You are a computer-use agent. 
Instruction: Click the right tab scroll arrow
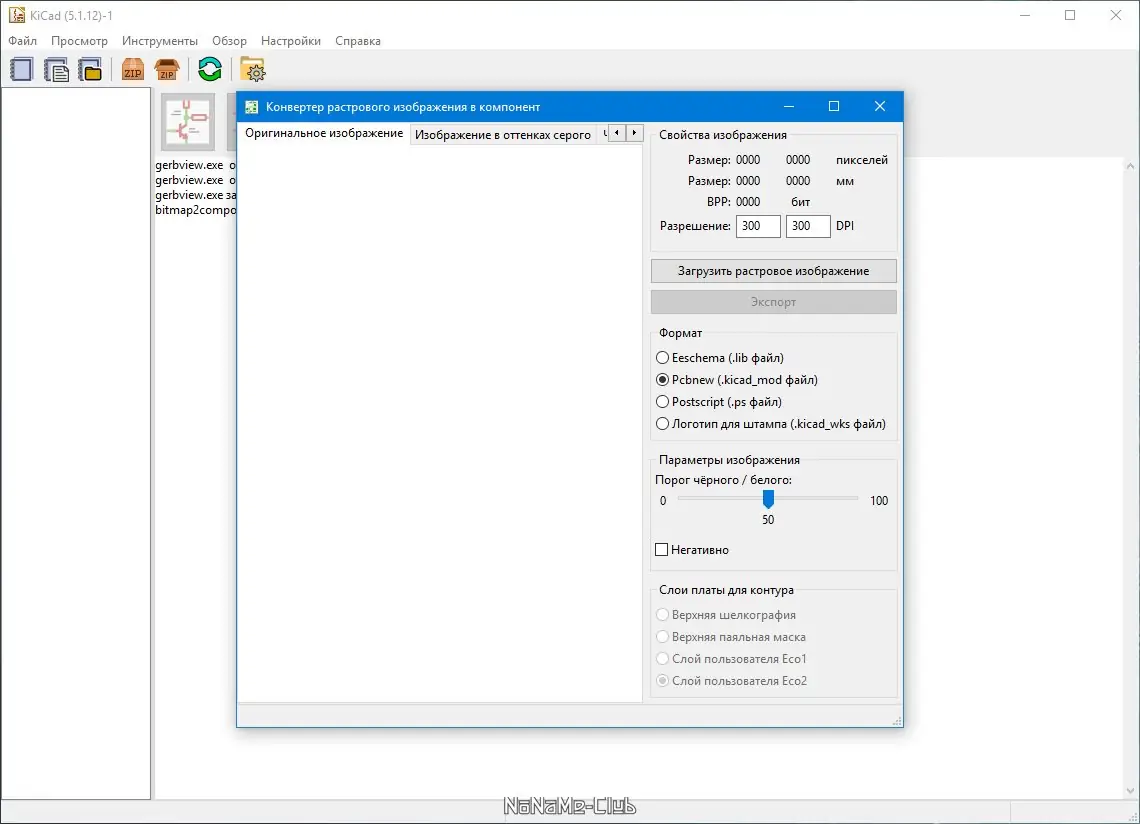click(x=635, y=133)
